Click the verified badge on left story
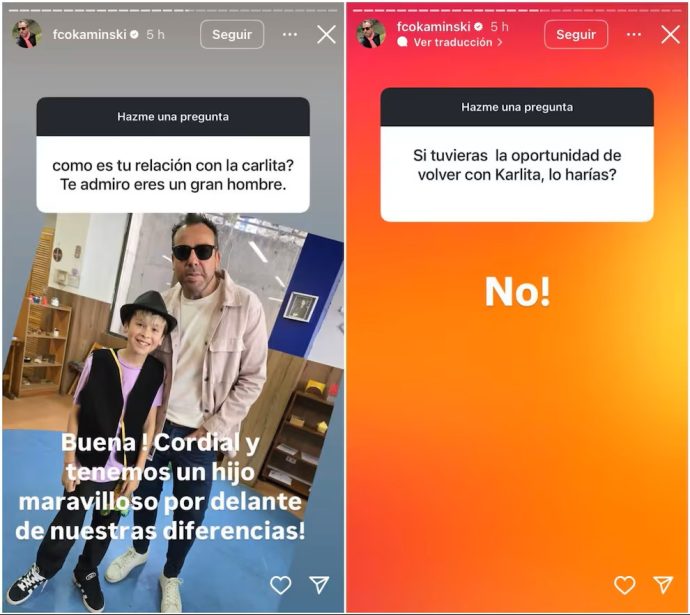Image resolution: width=690 pixels, height=615 pixels. click(134, 34)
